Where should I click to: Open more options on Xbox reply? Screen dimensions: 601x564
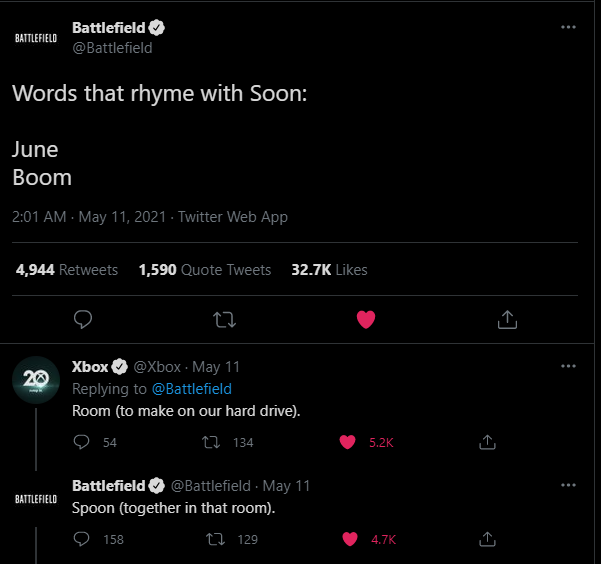coord(568,366)
